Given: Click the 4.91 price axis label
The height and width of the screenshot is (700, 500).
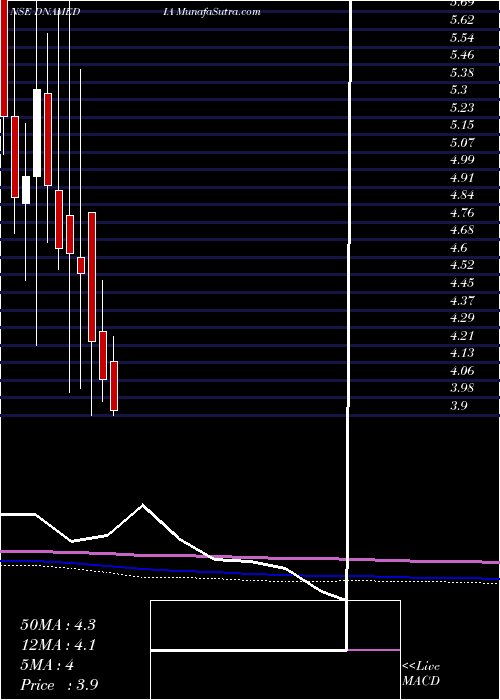Looking at the screenshot, I should (462, 178).
